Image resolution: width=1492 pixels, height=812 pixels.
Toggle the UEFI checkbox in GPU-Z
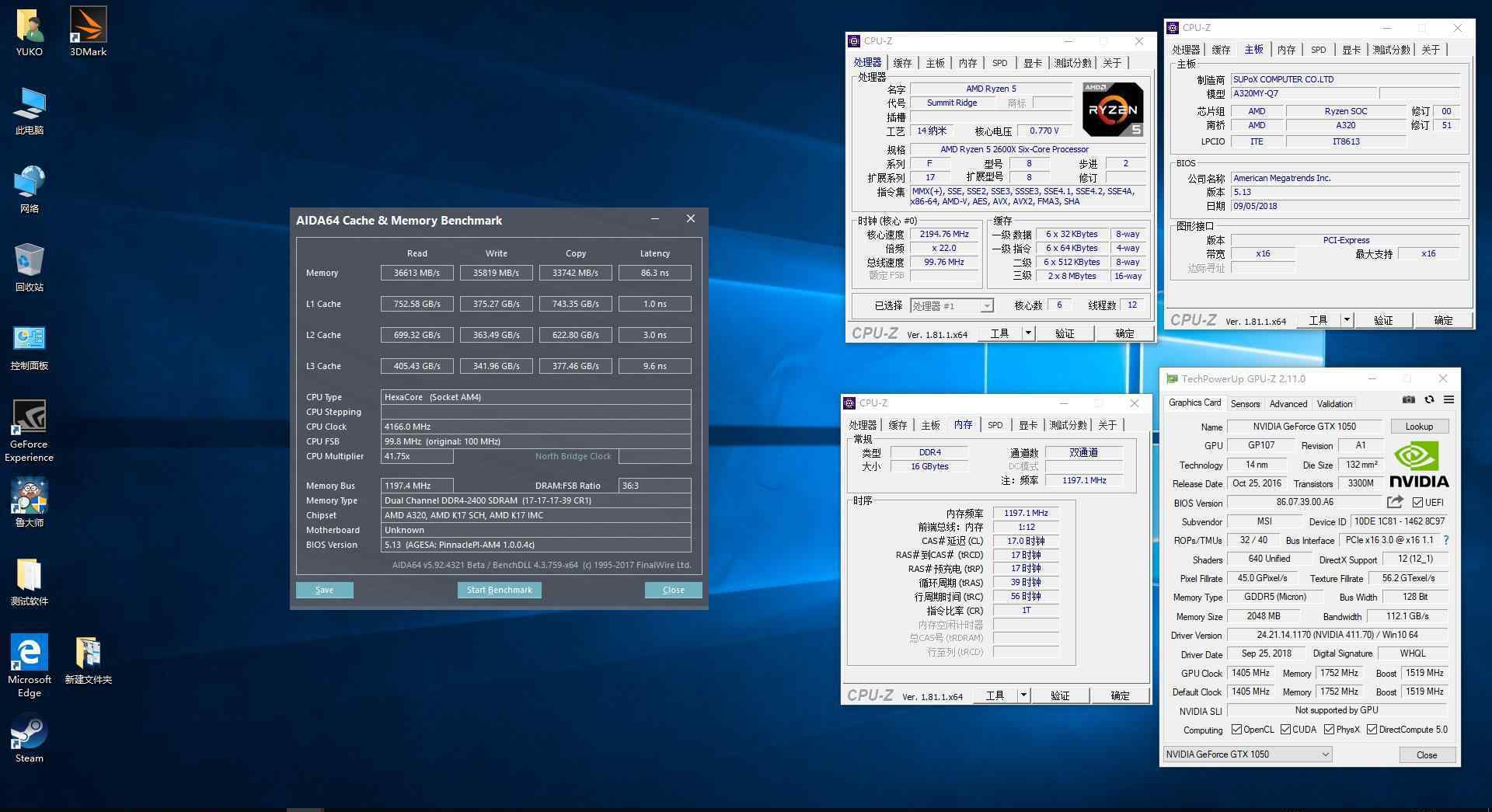1417,503
